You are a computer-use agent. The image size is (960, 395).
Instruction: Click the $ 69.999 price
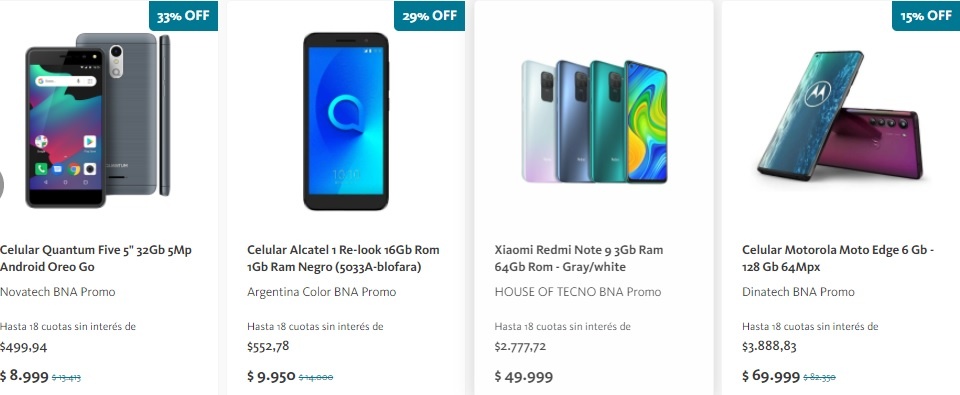(771, 376)
